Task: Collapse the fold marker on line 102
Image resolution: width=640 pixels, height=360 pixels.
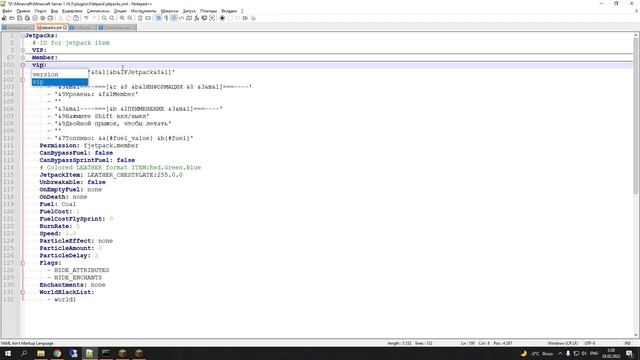Action: coord(23,80)
